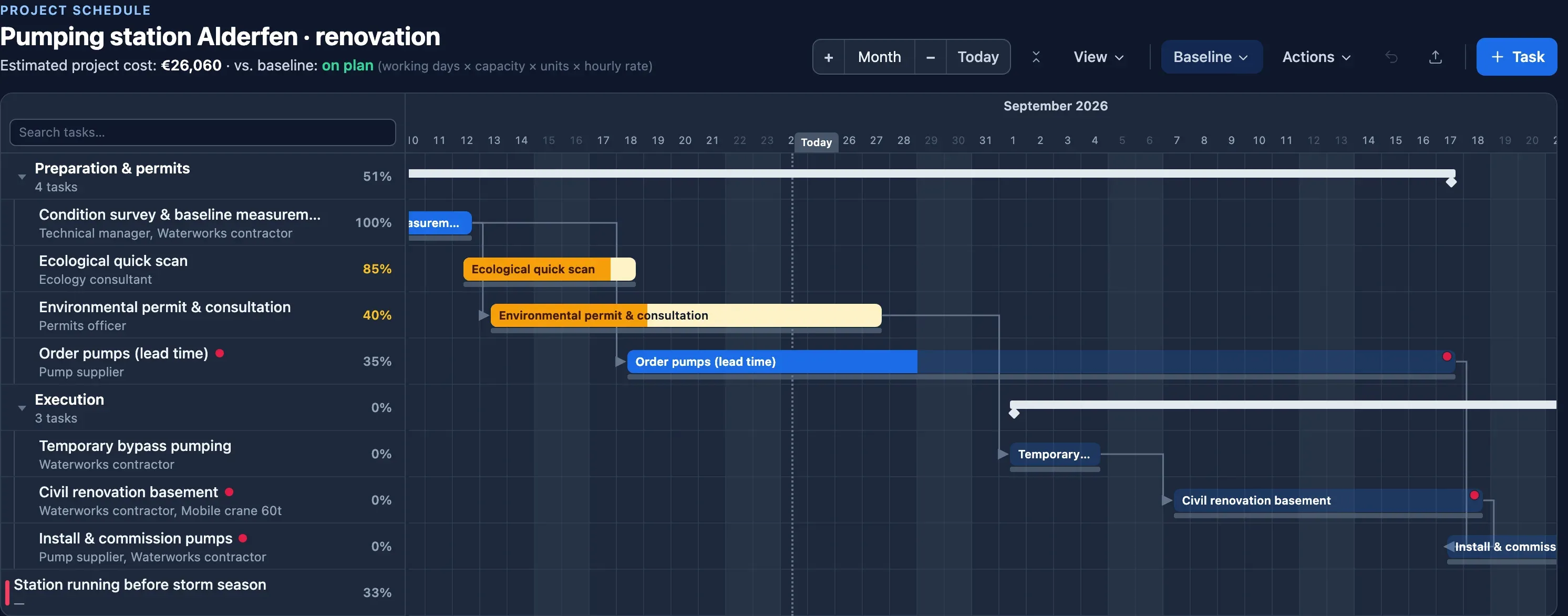The width and height of the screenshot is (1568, 616).
Task: Click the €26,060 estimated cost figure
Action: [191, 66]
